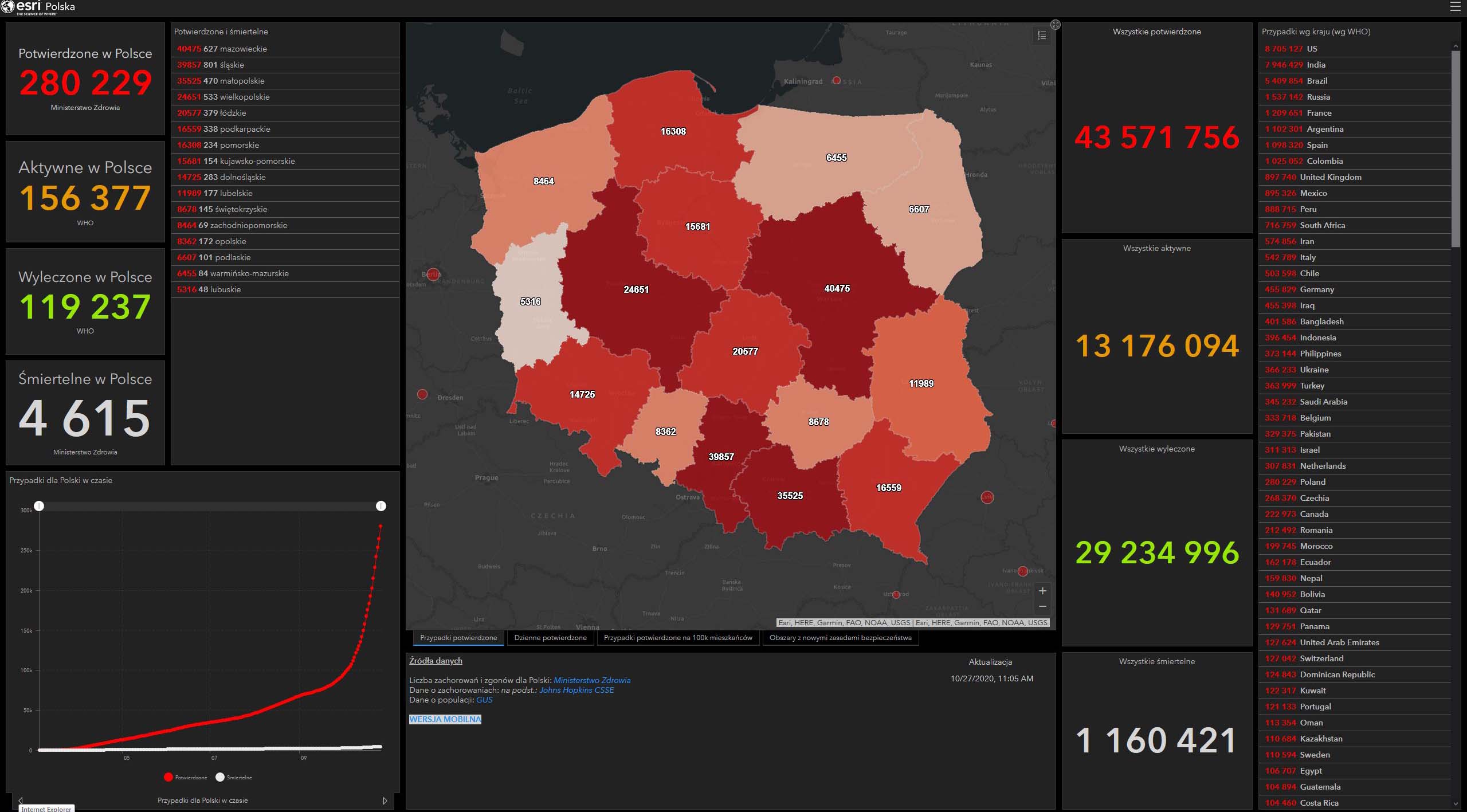Go to previous chart with left arrow
The width and height of the screenshot is (1467, 812).
click(x=21, y=801)
